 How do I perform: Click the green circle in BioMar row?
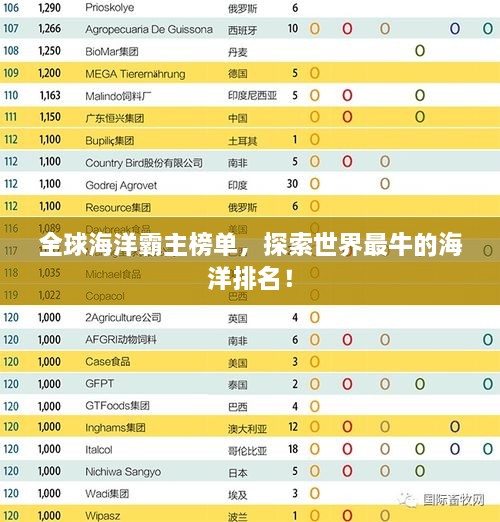[x=420, y=51]
